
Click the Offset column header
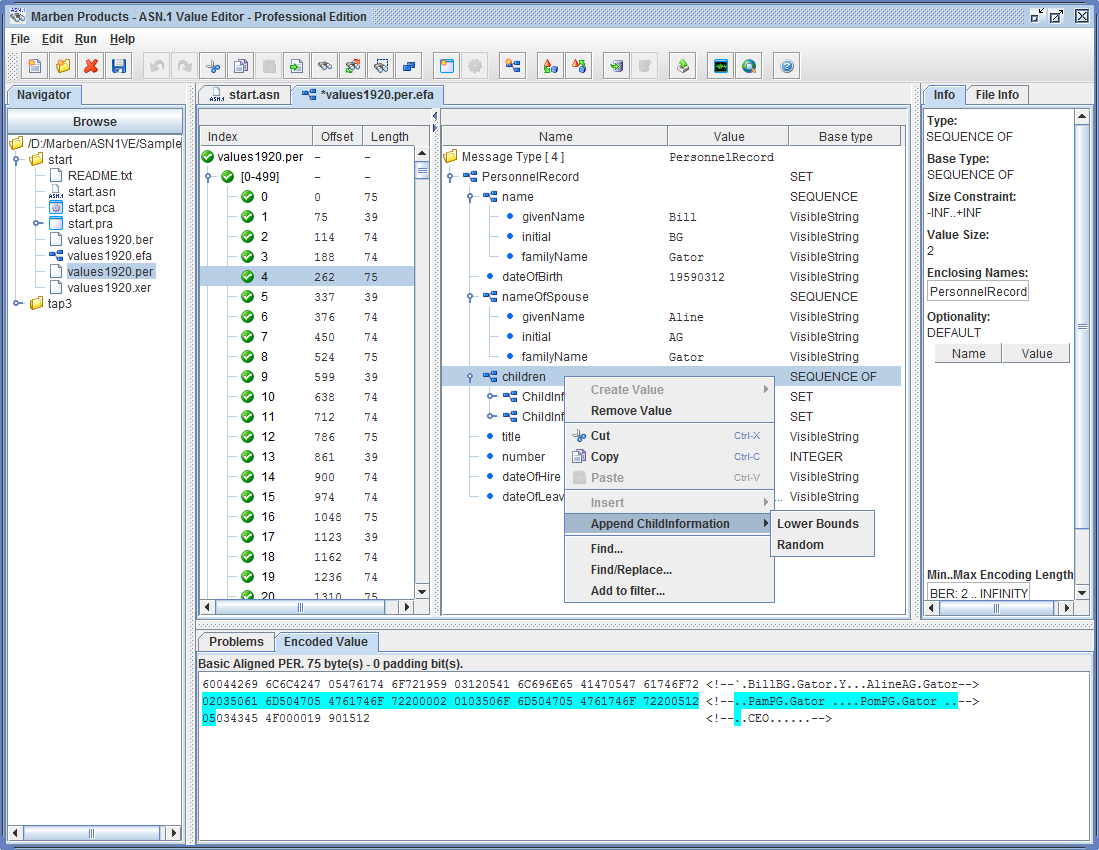[x=337, y=137]
